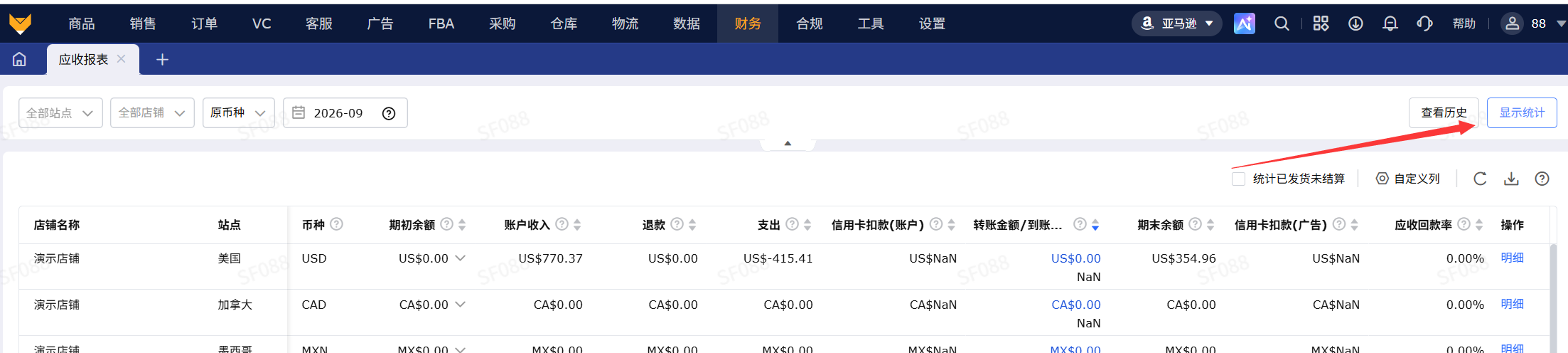Open the FBA menu
The width and height of the screenshot is (1568, 353).
441,23
